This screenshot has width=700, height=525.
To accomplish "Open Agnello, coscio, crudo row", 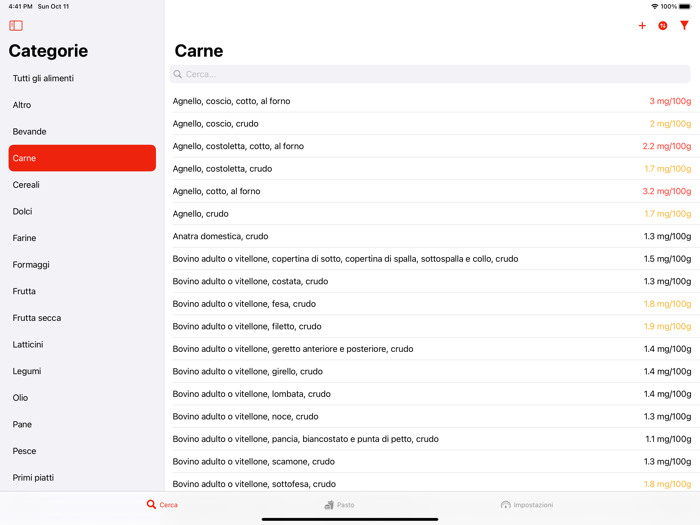I will pyautogui.click(x=432, y=124).
